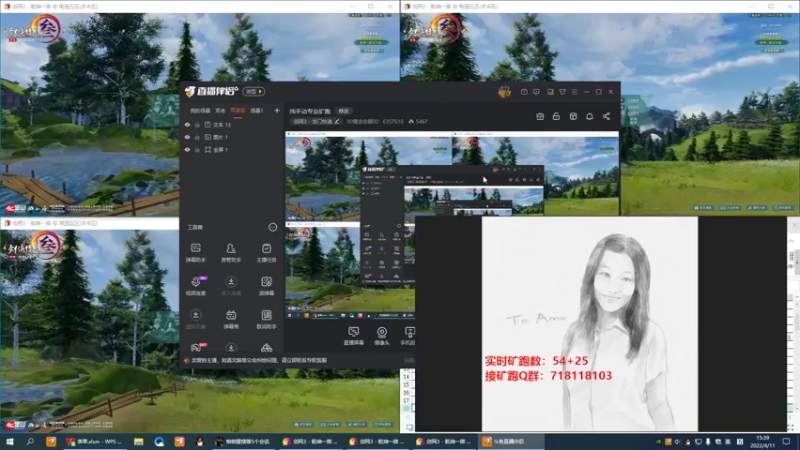Open the 弹幕秀 tool
Image resolution: width=800 pixels, height=450 pixels.
point(231,319)
